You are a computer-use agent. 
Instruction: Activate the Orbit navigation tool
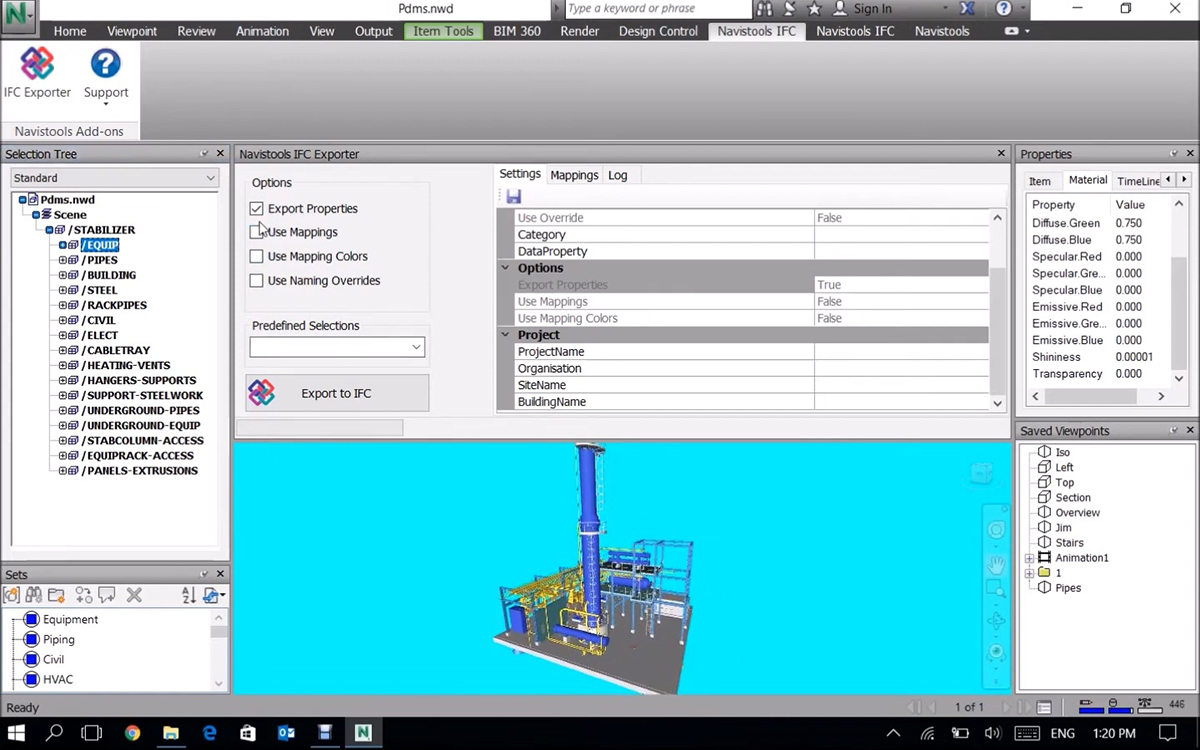pyautogui.click(x=996, y=621)
